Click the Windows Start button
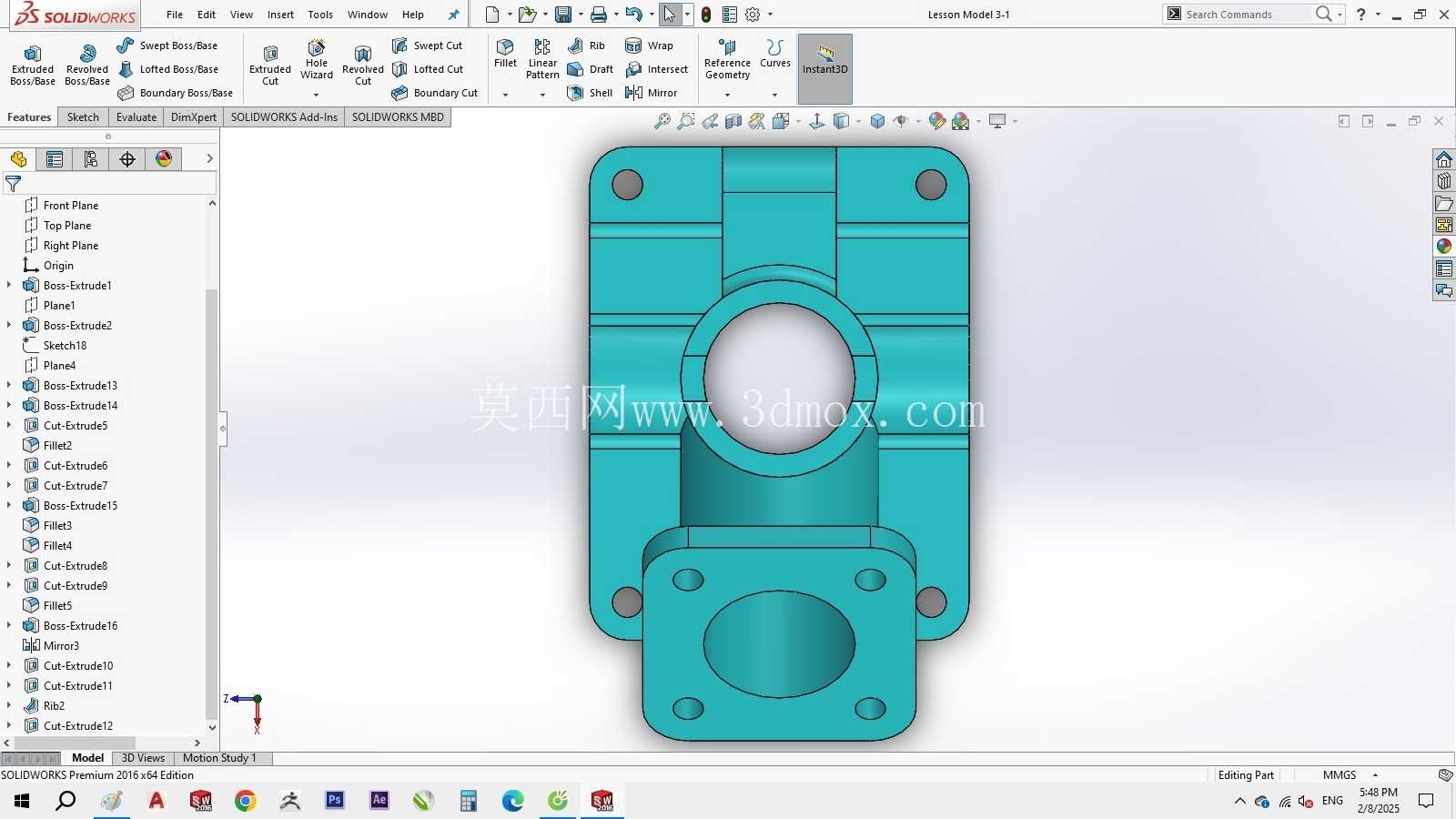Image resolution: width=1456 pixels, height=819 pixels. [x=22, y=801]
